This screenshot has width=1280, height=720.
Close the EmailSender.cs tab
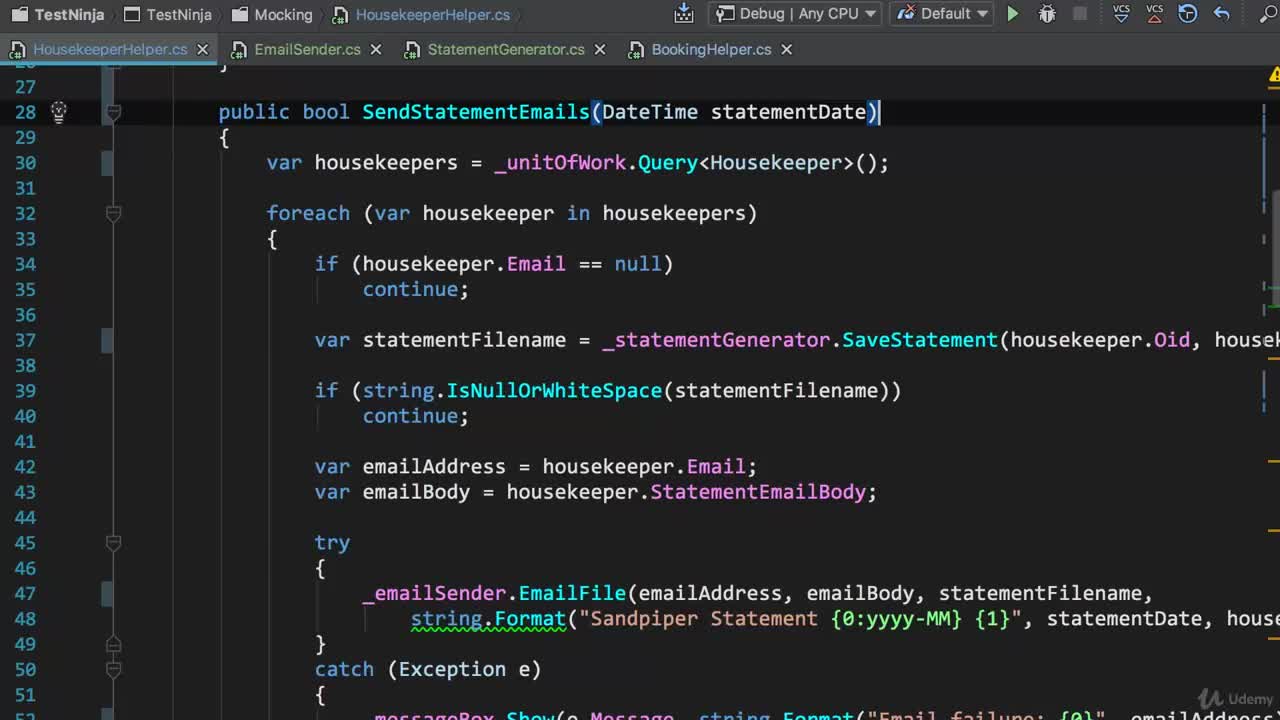coord(376,49)
